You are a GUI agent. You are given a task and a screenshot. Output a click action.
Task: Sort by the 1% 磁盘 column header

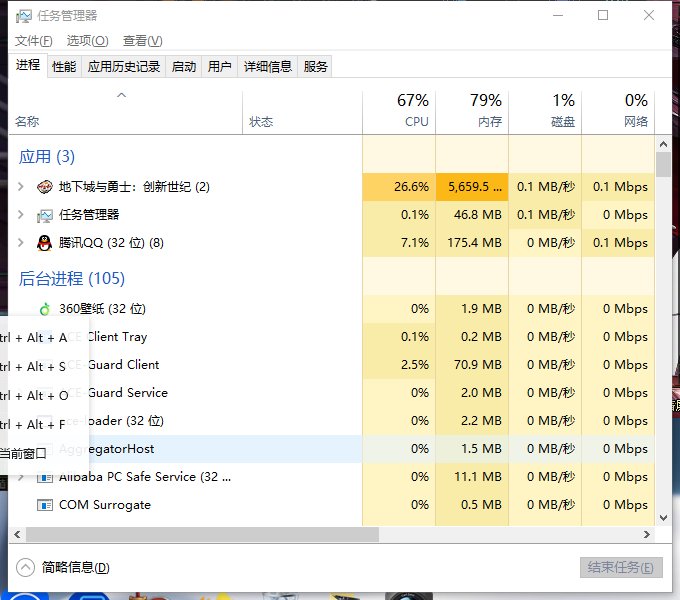(x=545, y=112)
